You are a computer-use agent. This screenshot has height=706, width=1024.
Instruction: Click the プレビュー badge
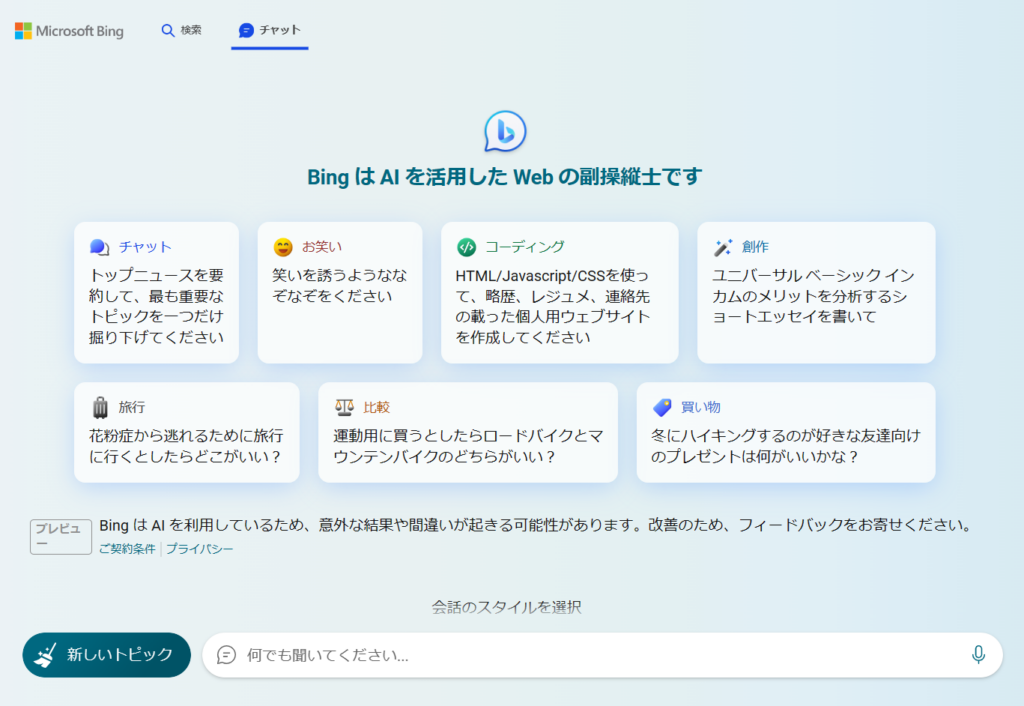point(60,536)
